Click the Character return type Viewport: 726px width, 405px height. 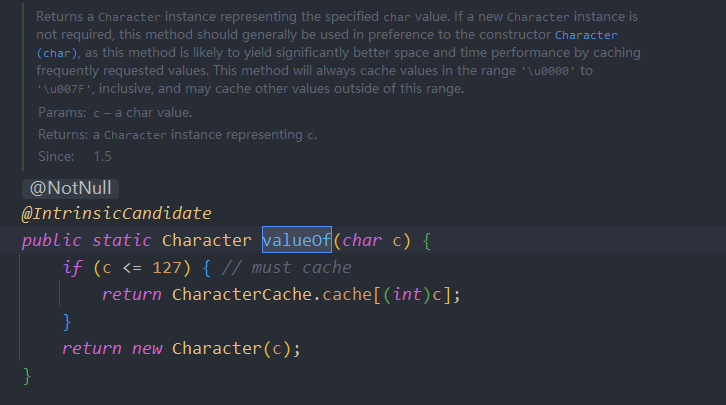click(207, 240)
